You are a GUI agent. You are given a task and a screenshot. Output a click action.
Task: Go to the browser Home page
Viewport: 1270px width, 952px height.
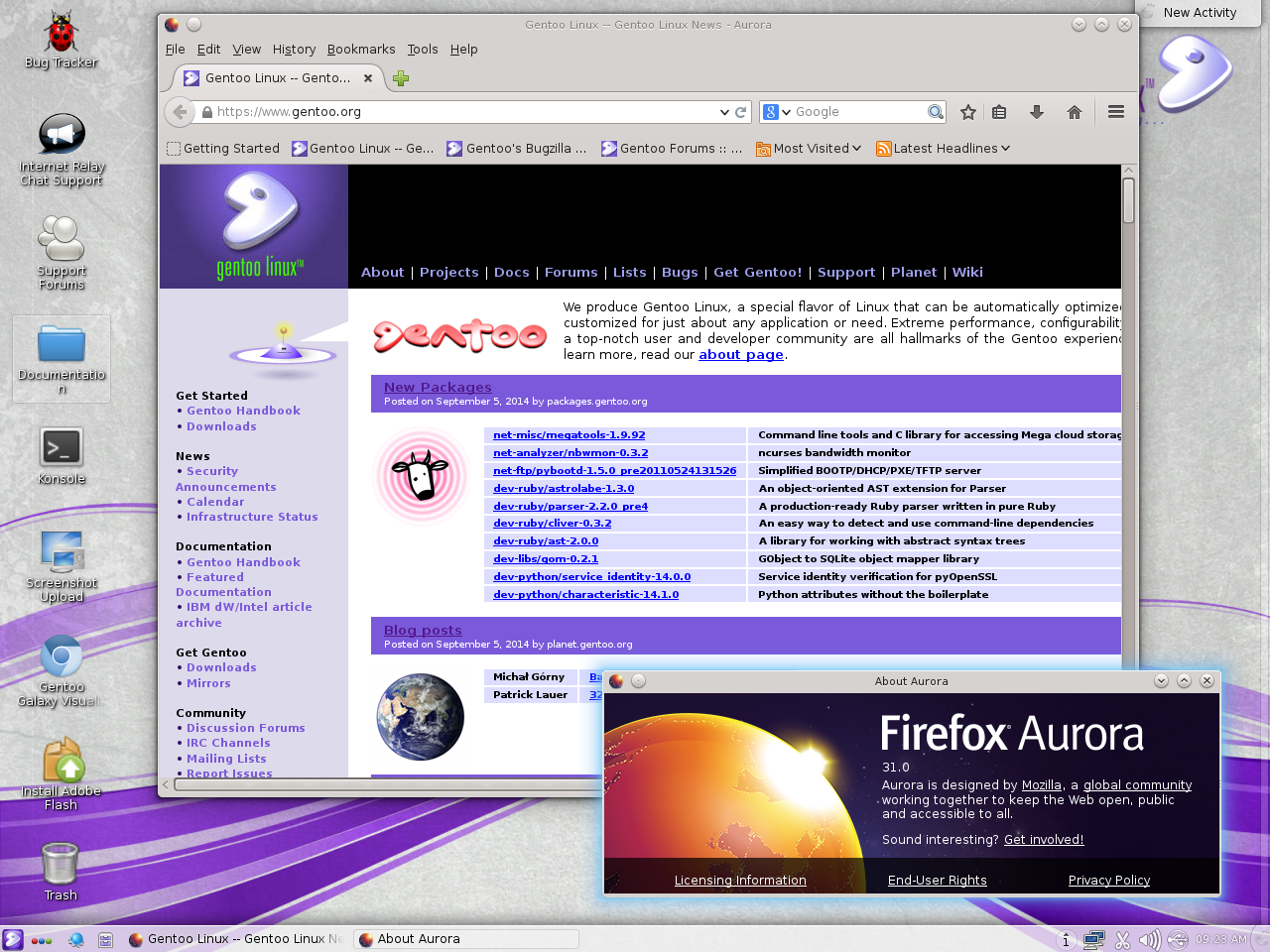coord(1075,112)
